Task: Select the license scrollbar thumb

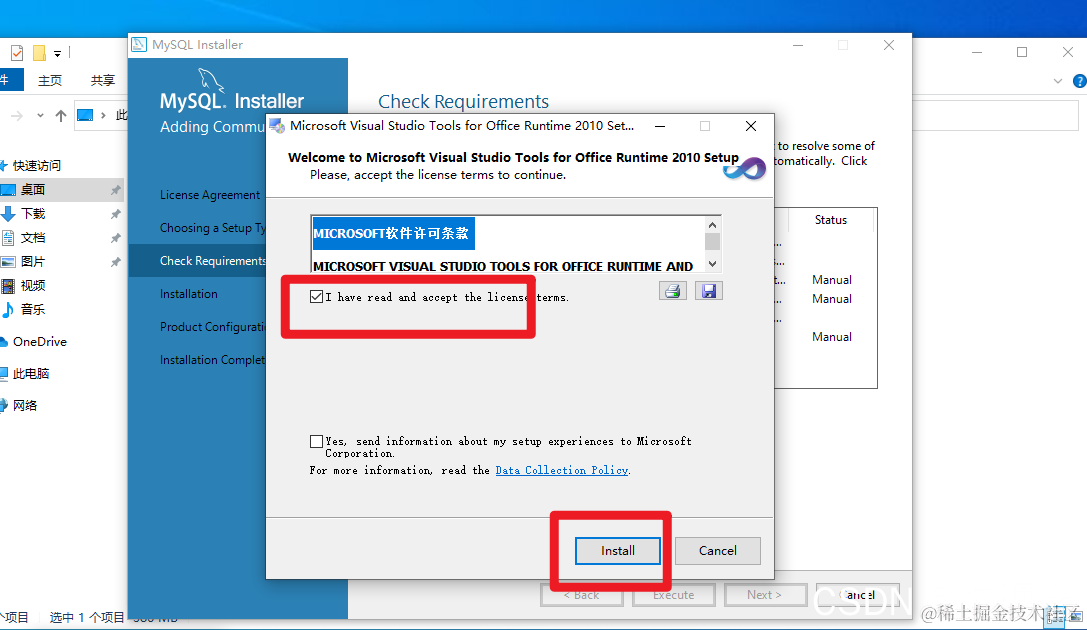Action: pos(712,241)
